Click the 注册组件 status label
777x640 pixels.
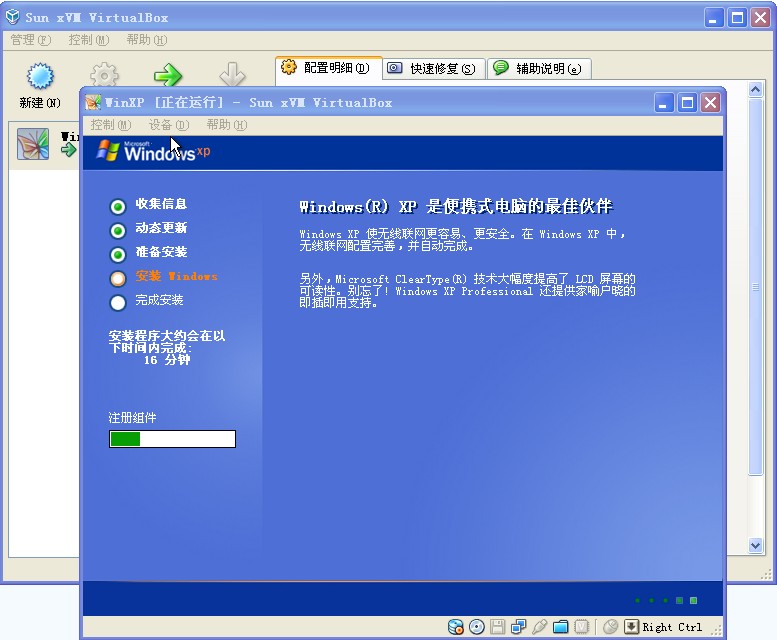pos(132,418)
